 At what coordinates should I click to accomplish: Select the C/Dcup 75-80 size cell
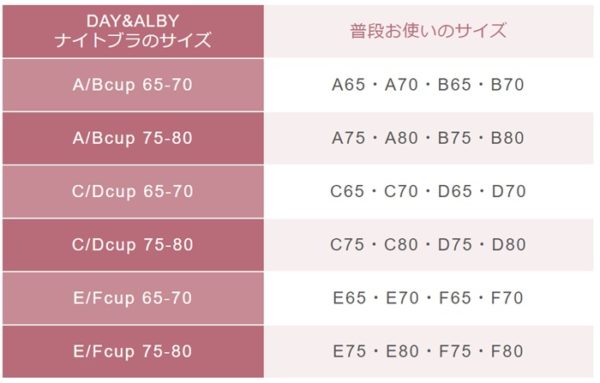(133, 245)
